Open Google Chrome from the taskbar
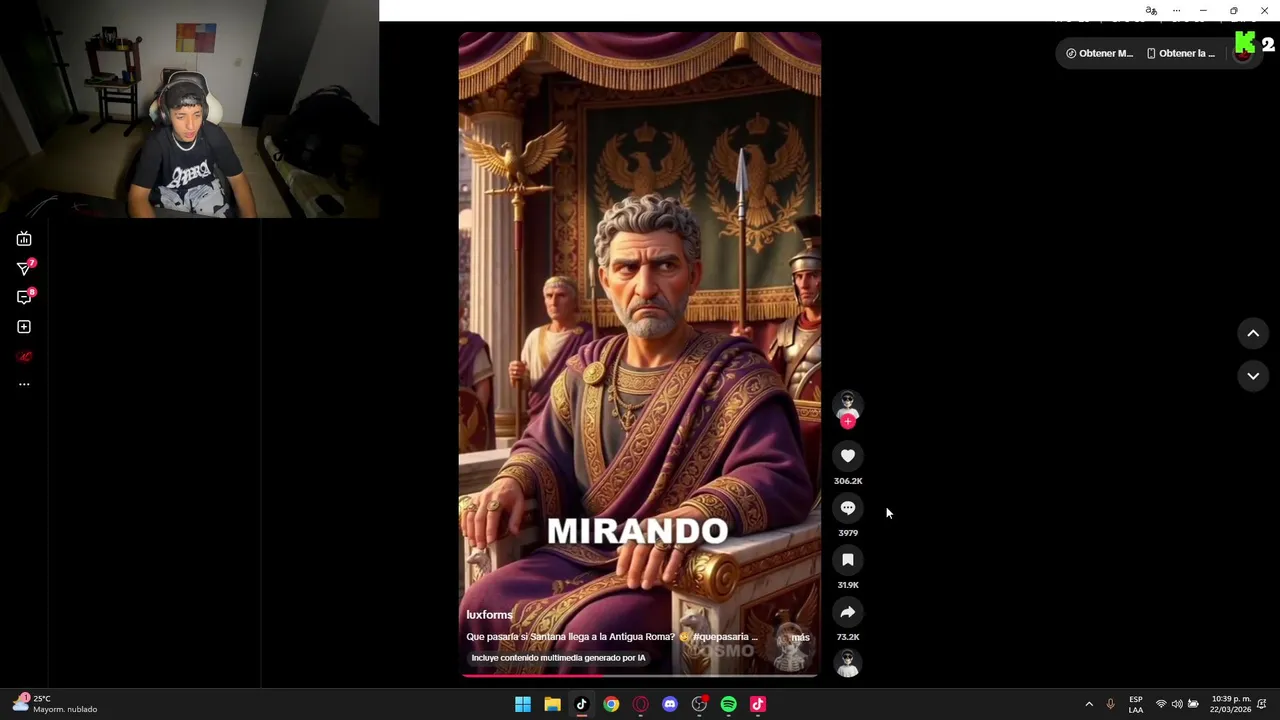Image resolution: width=1280 pixels, height=720 pixels. (611, 704)
